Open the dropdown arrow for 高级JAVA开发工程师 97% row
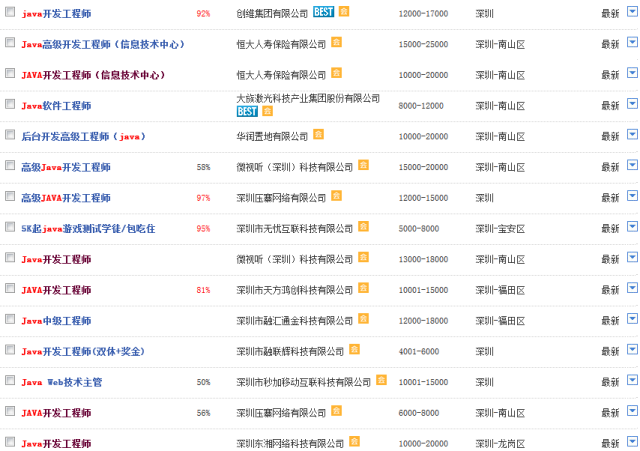The image size is (640, 451). (632, 196)
